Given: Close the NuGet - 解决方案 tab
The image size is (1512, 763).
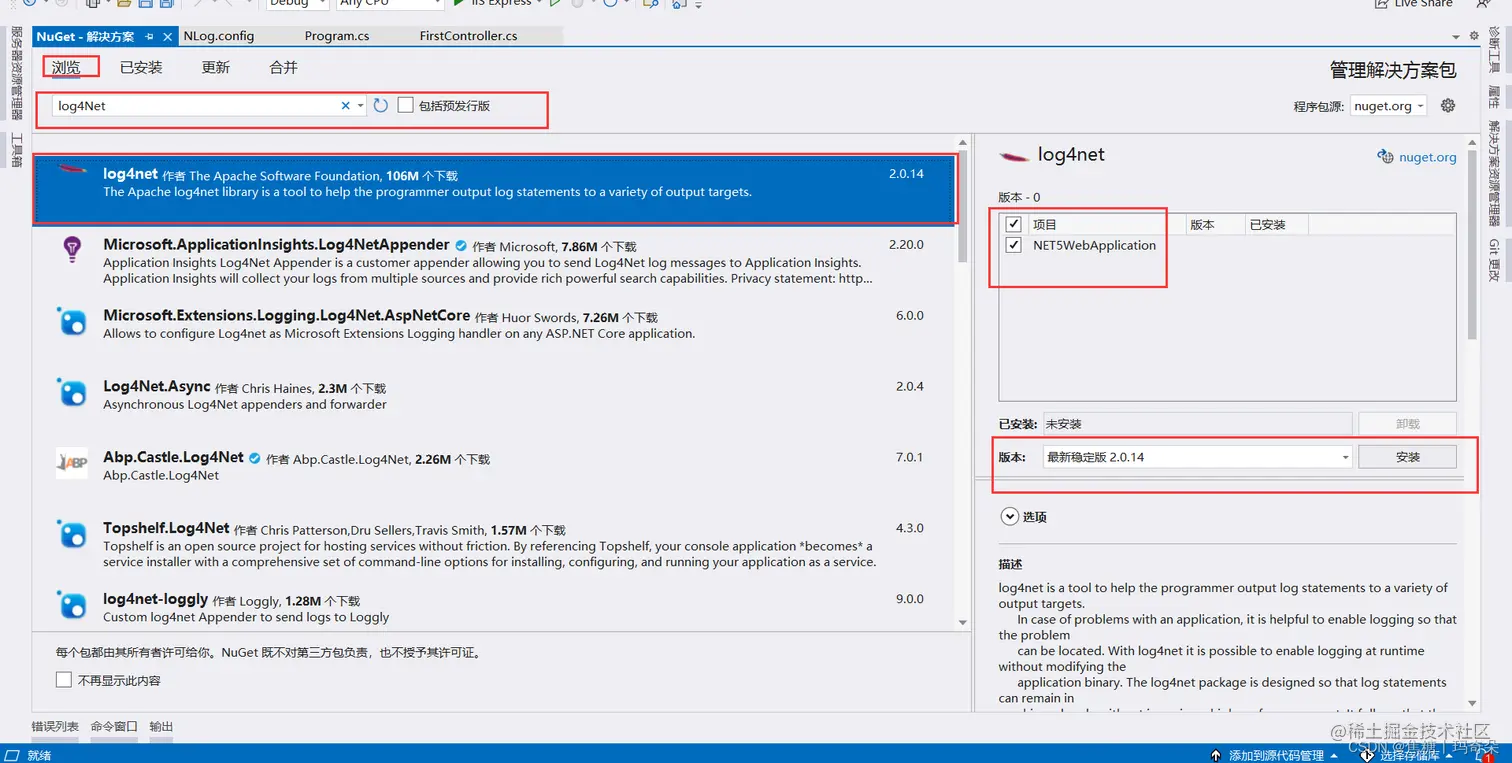Looking at the screenshot, I should [x=167, y=36].
